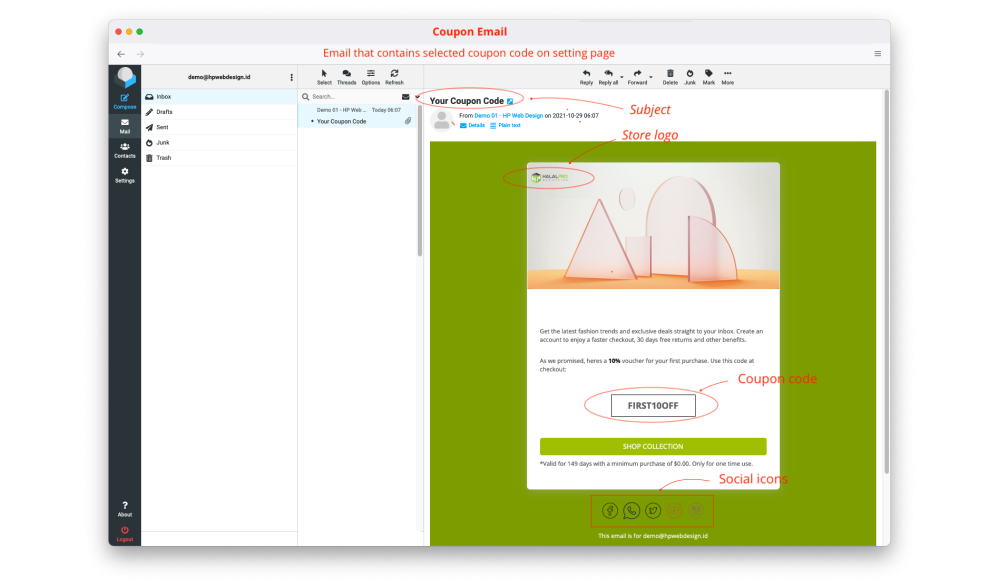Open Settings from the left sidebar
This screenshot has height=585, width=1000.
tap(124, 174)
